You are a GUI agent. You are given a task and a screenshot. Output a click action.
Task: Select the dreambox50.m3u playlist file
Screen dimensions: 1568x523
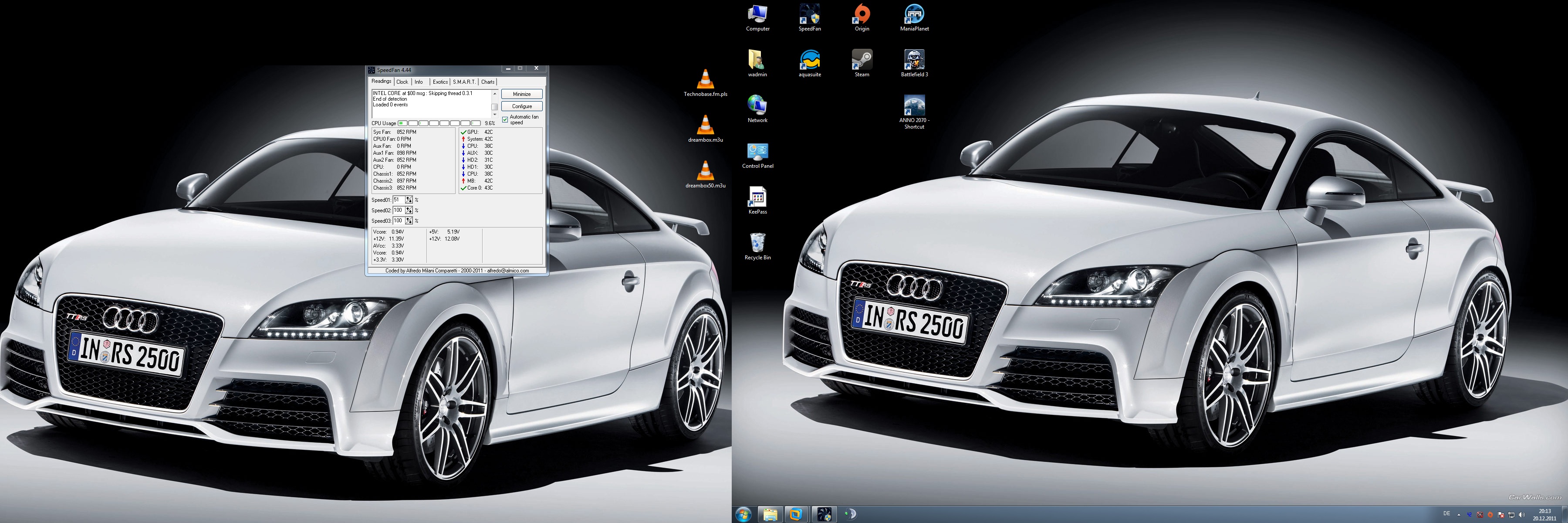pos(706,175)
